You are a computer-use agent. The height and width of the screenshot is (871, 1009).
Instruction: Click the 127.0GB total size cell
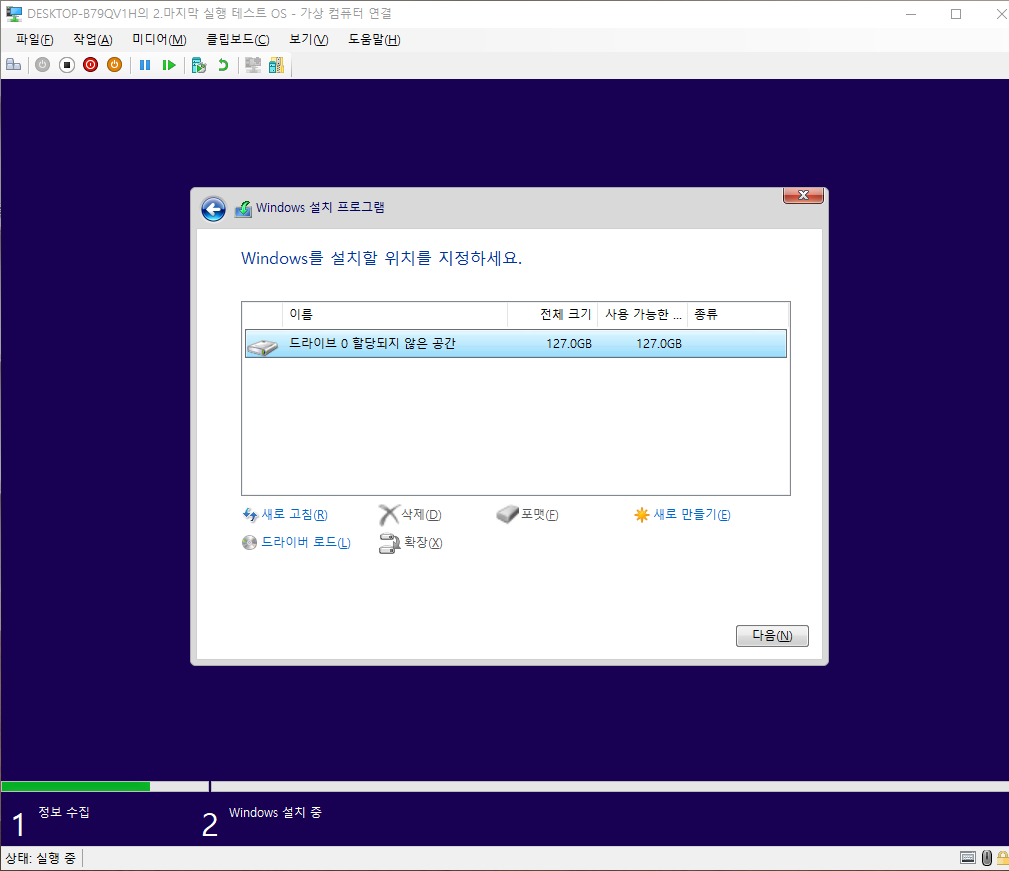click(569, 344)
